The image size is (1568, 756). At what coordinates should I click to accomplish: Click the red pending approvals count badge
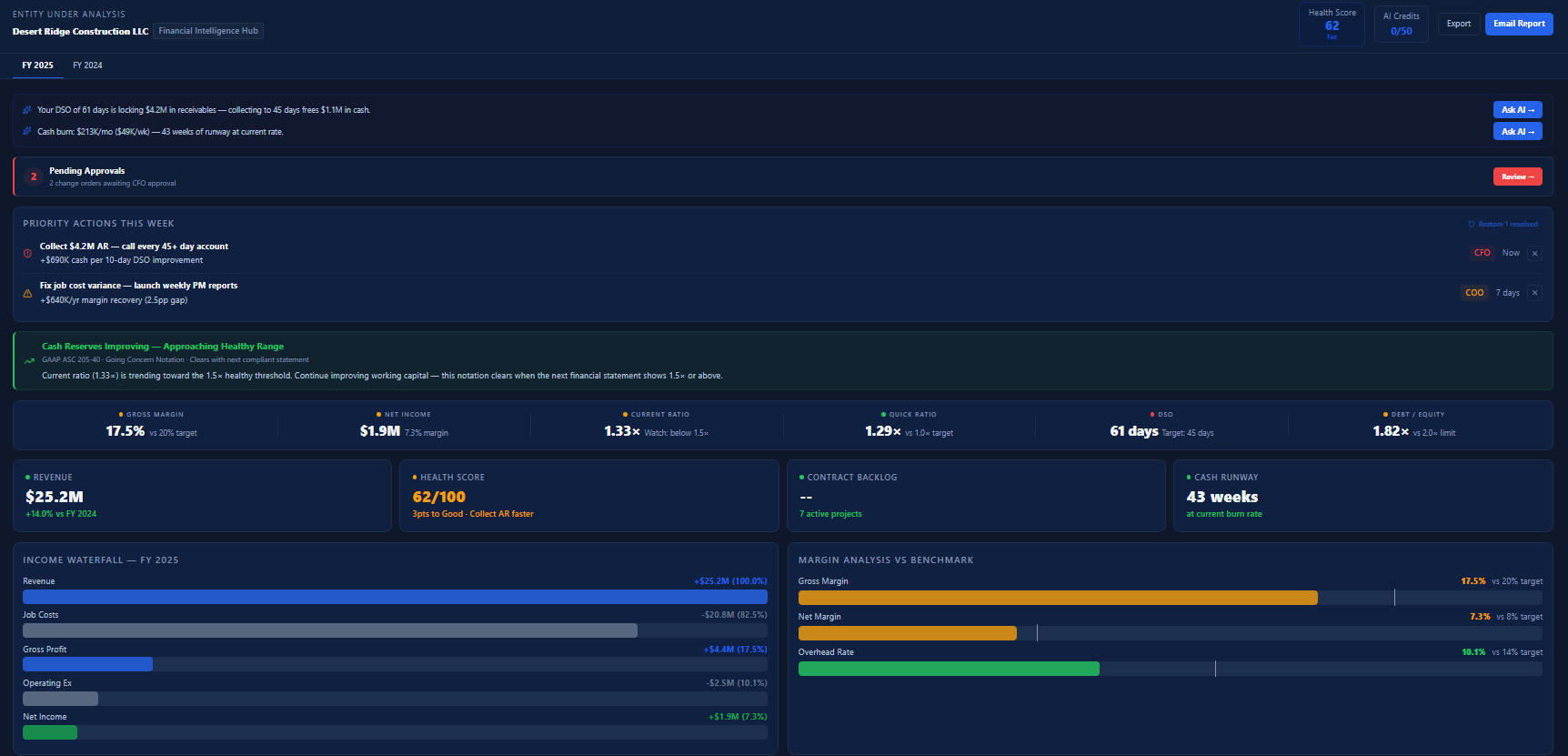34,176
